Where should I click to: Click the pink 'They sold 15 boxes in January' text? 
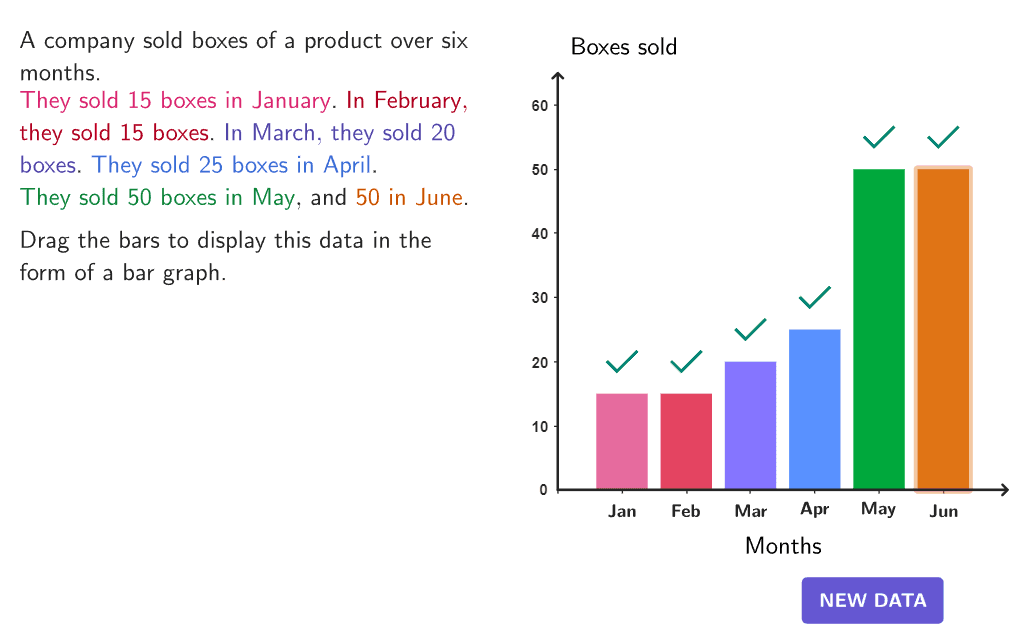(x=175, y=101)
